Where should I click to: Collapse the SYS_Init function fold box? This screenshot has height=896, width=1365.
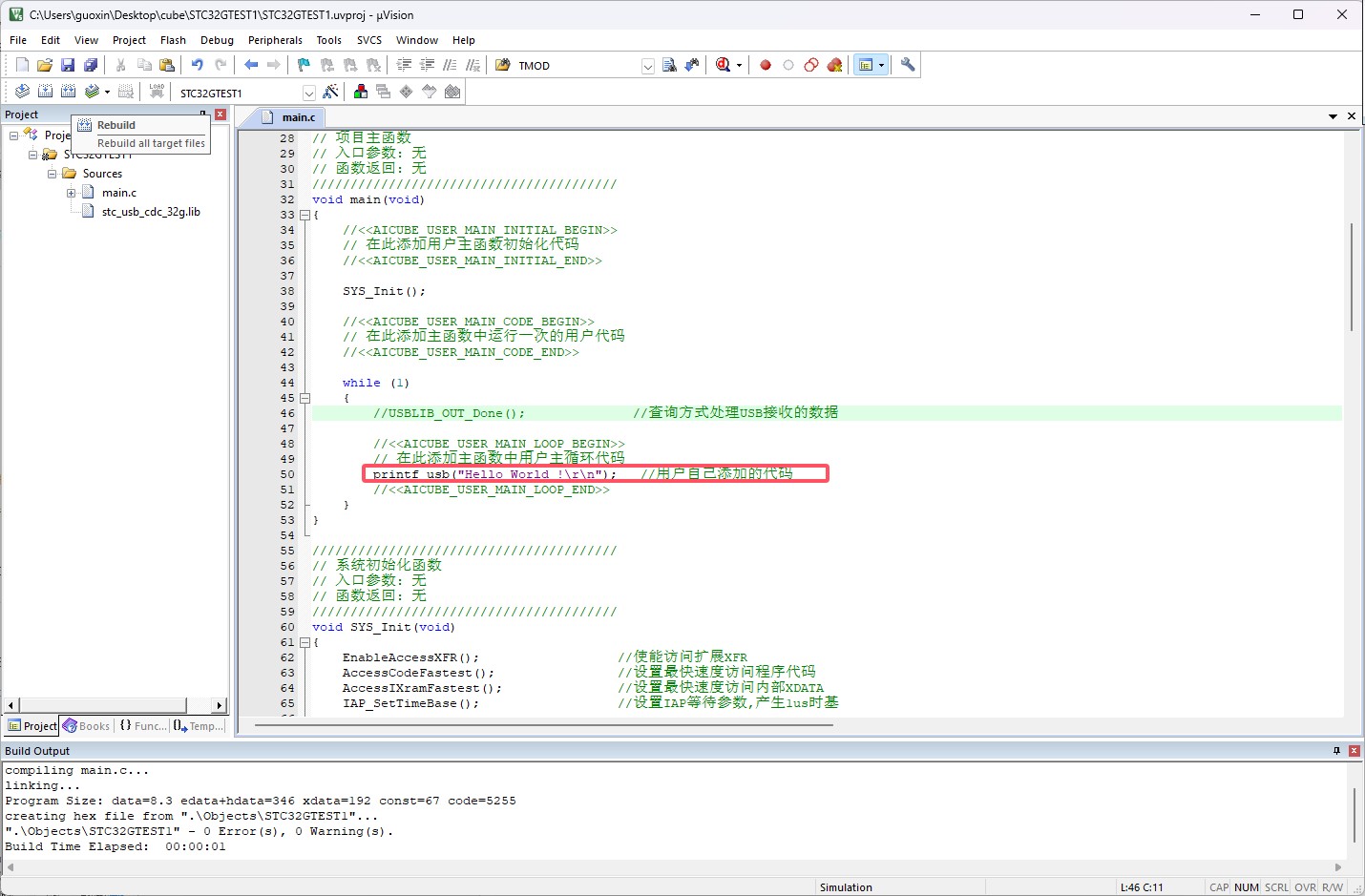(305, 642)
